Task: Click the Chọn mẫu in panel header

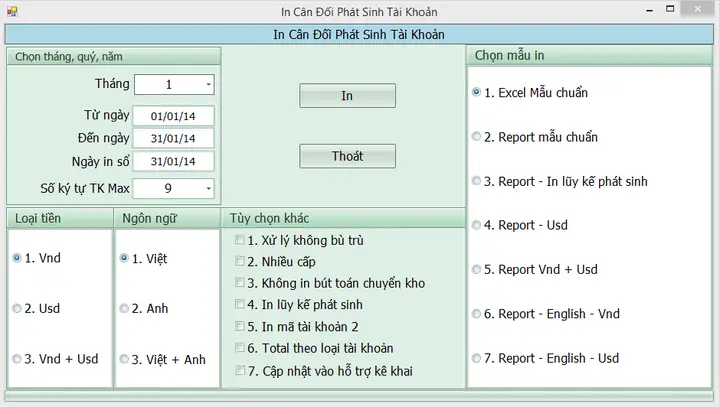Action: (590, 56)
